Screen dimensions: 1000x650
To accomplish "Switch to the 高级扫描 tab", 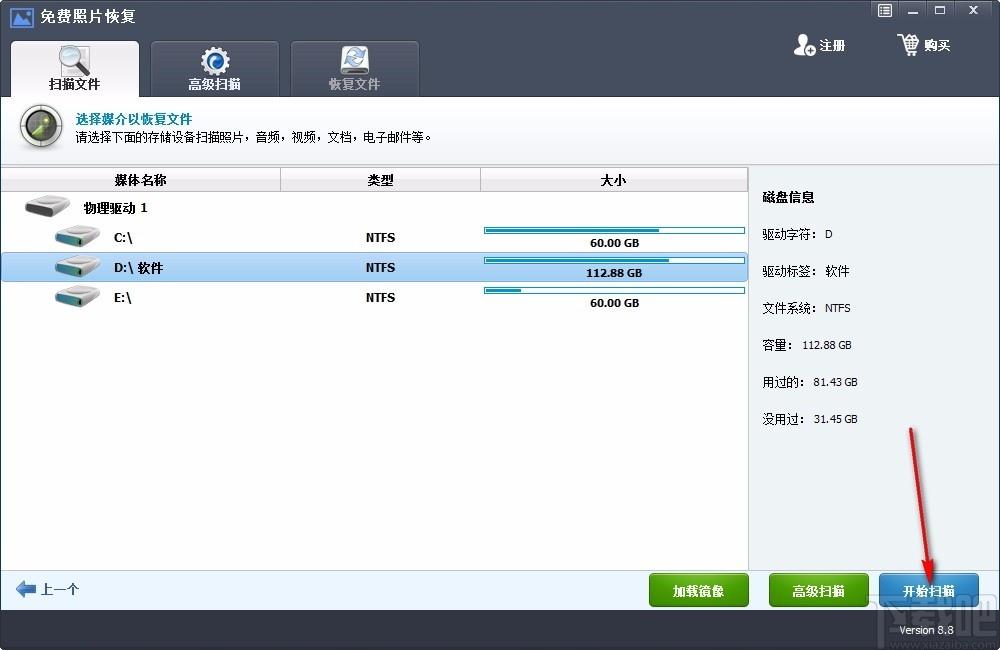I will click(x=214, y=69).
